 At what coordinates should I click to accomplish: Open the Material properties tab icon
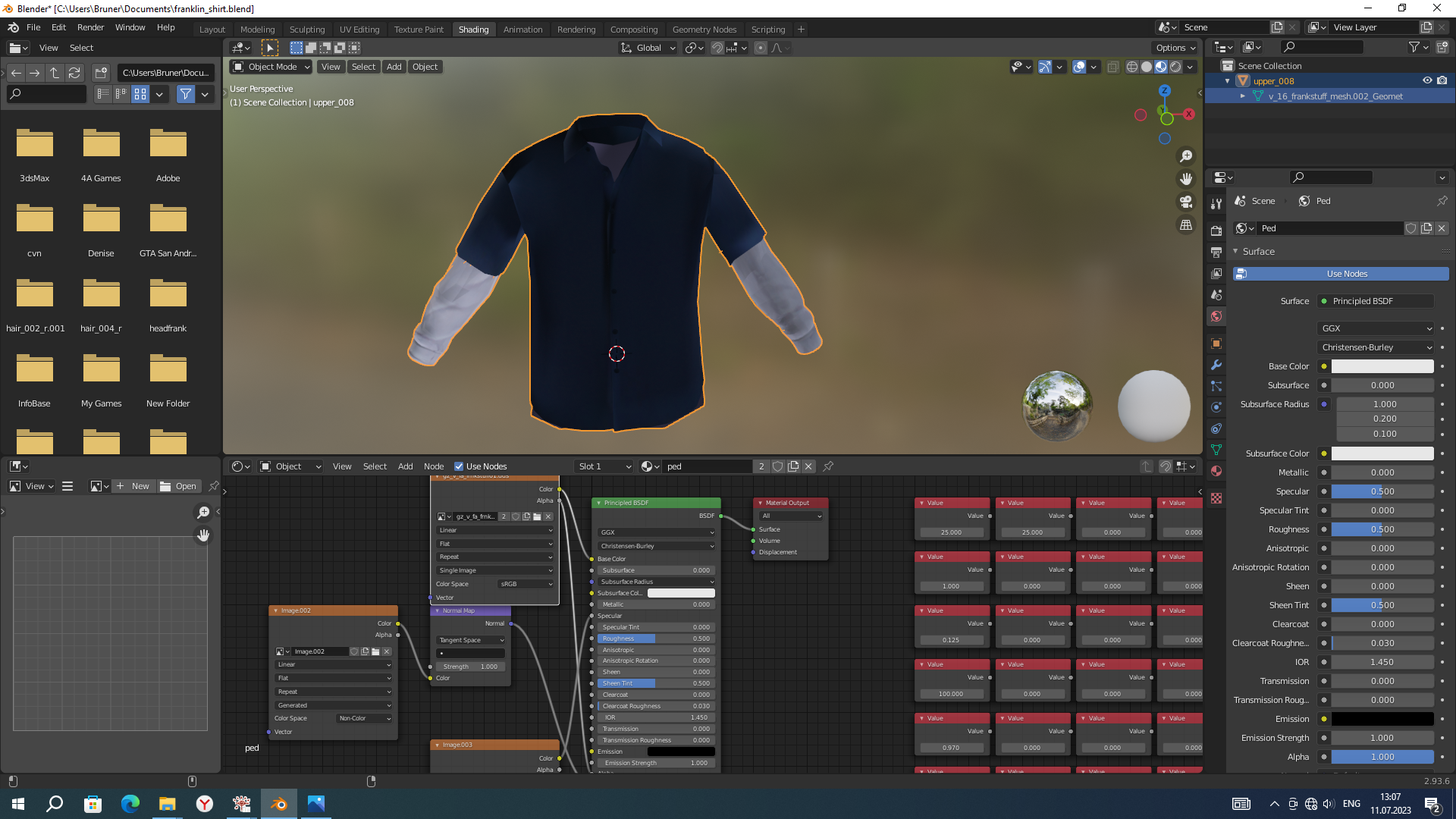[x=1216, y=471]
